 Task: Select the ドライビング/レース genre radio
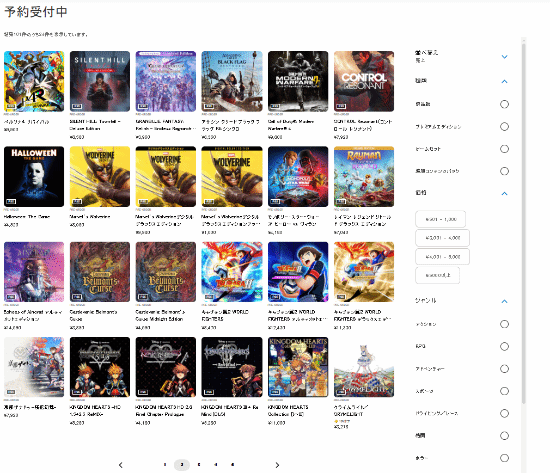[504, 413]
